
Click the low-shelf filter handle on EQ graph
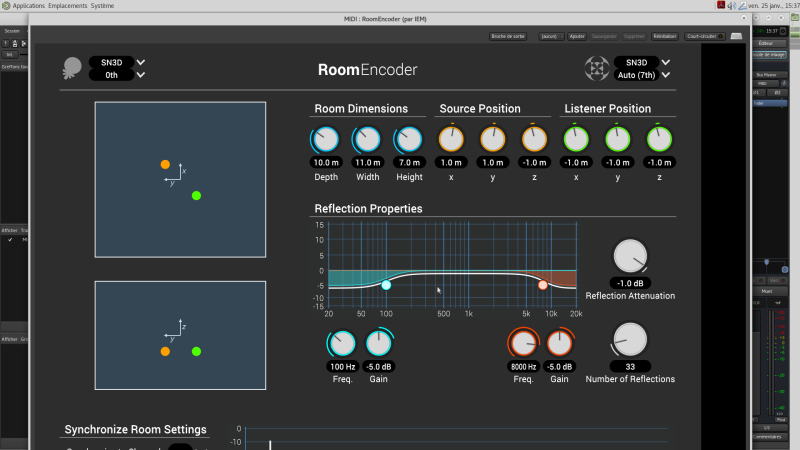click(386, 285)
